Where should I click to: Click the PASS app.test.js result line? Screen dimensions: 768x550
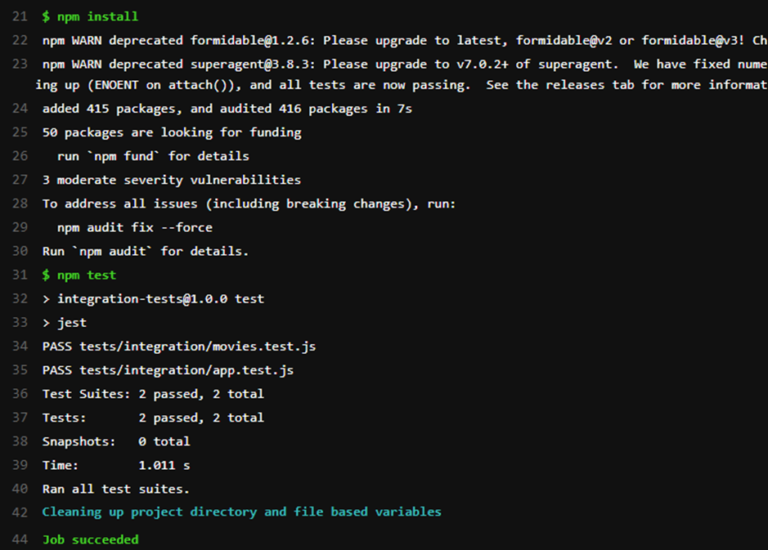tap(168, 370)
